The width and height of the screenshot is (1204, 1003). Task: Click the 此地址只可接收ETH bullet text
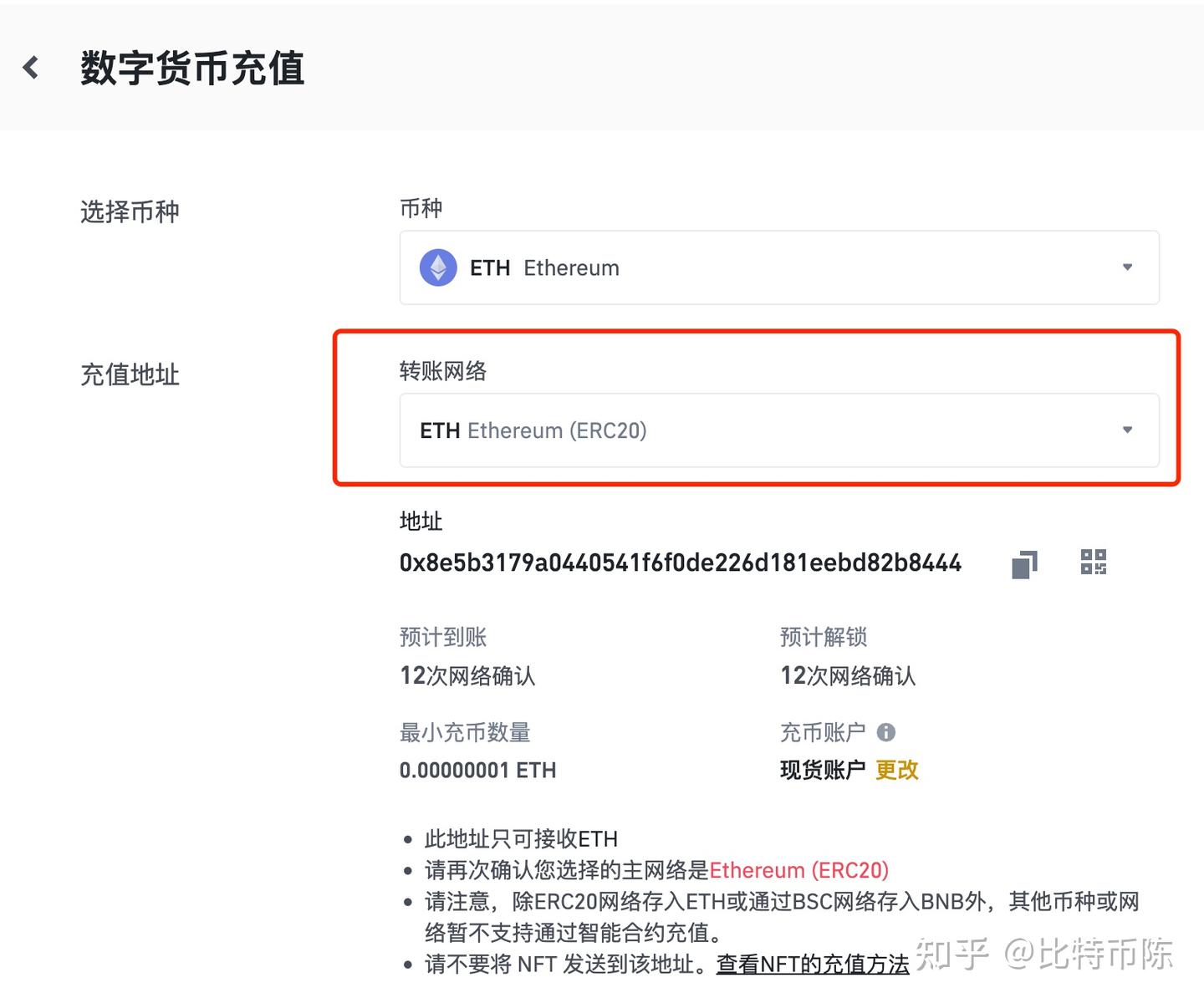(519, 838)
